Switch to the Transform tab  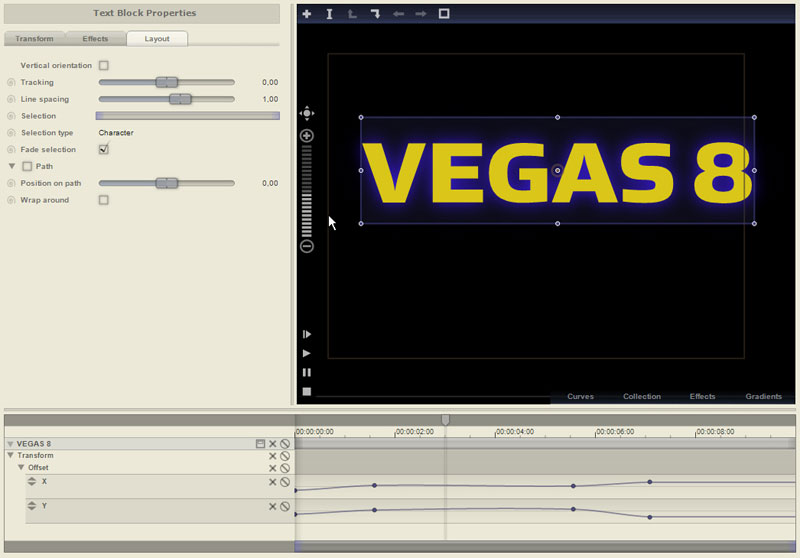point(34,39)
